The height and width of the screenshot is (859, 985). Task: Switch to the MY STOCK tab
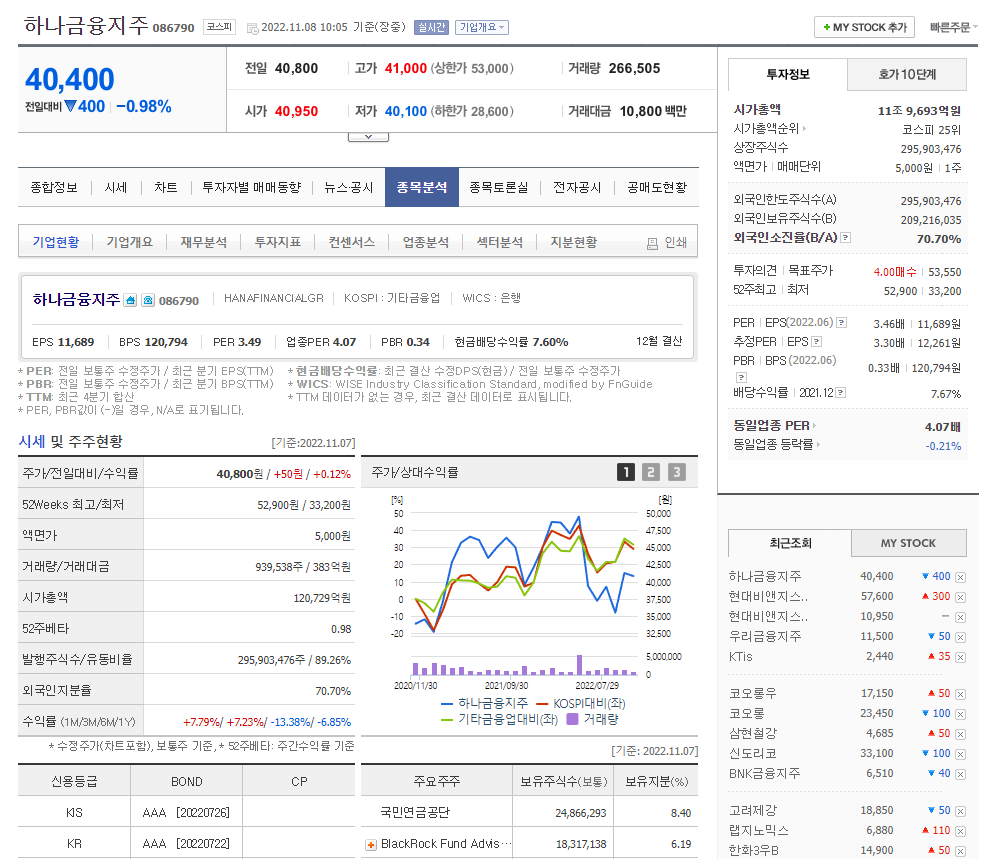coord(908,543)
